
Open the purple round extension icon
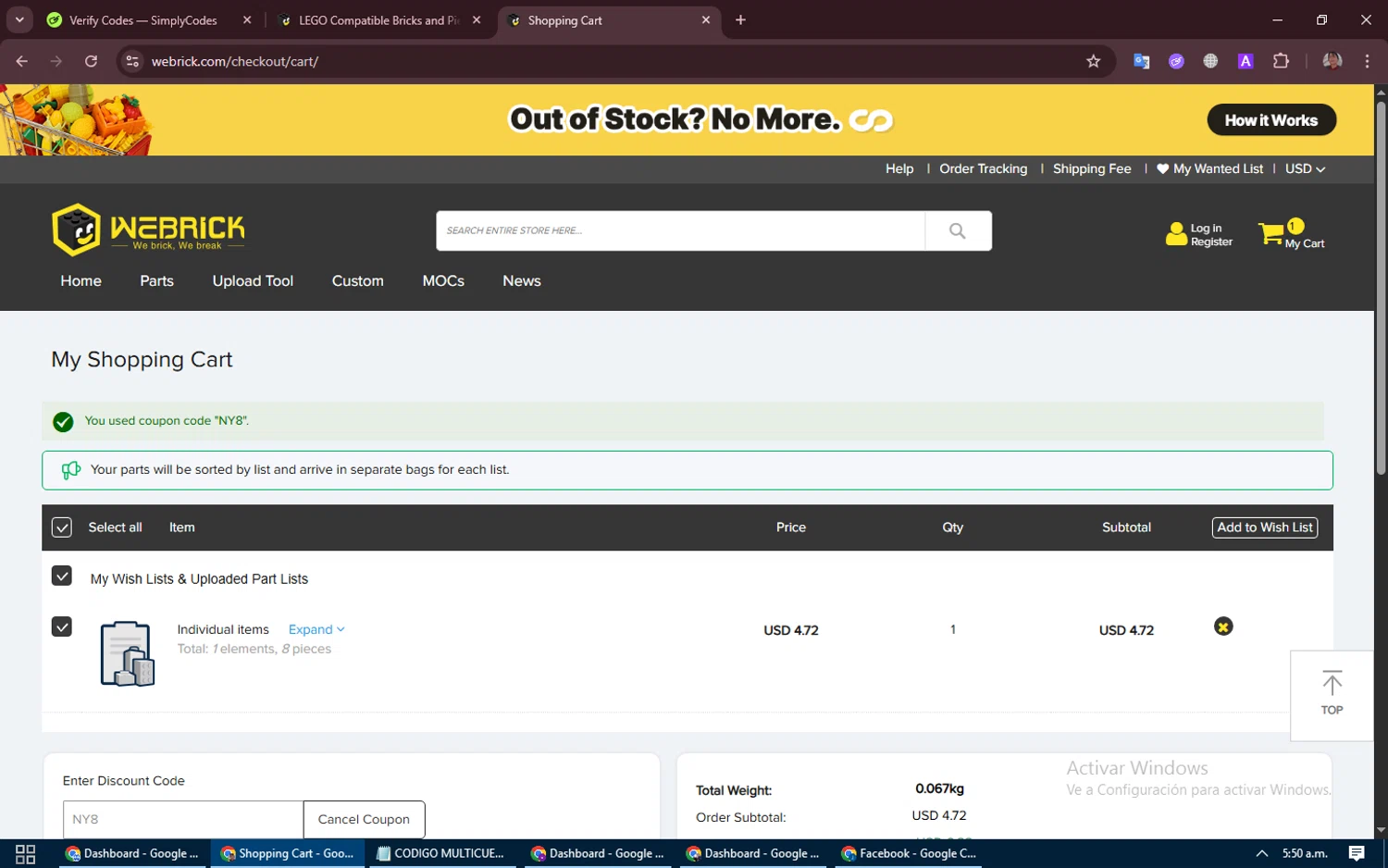[x=1176, y=61]
